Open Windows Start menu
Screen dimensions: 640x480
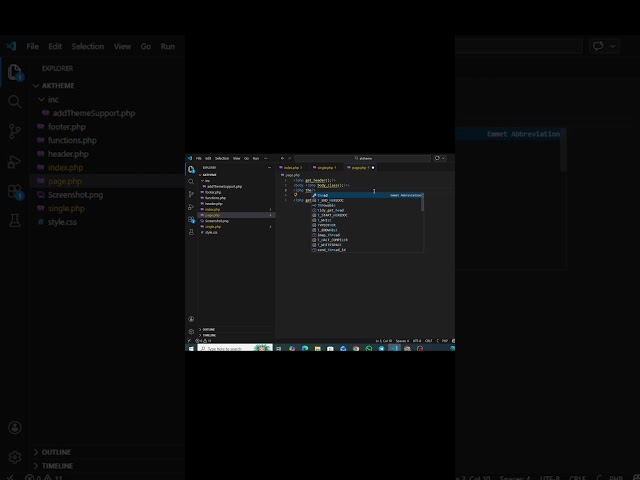point(191,349)
